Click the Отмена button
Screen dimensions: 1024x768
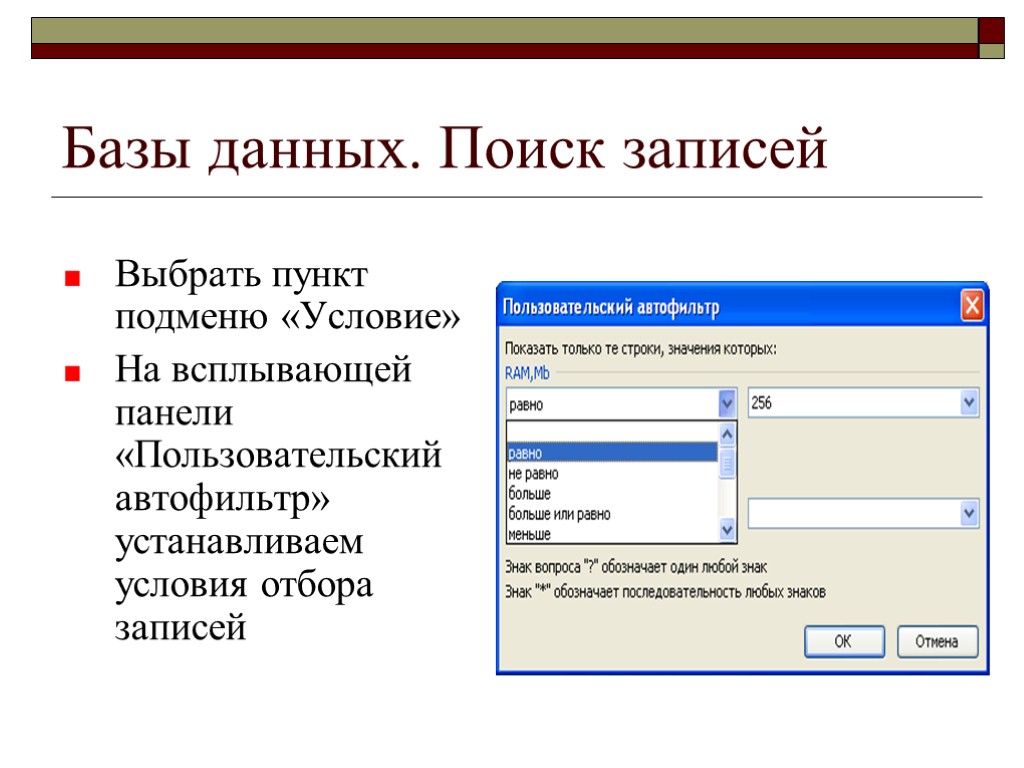click(x=937, y=641)
